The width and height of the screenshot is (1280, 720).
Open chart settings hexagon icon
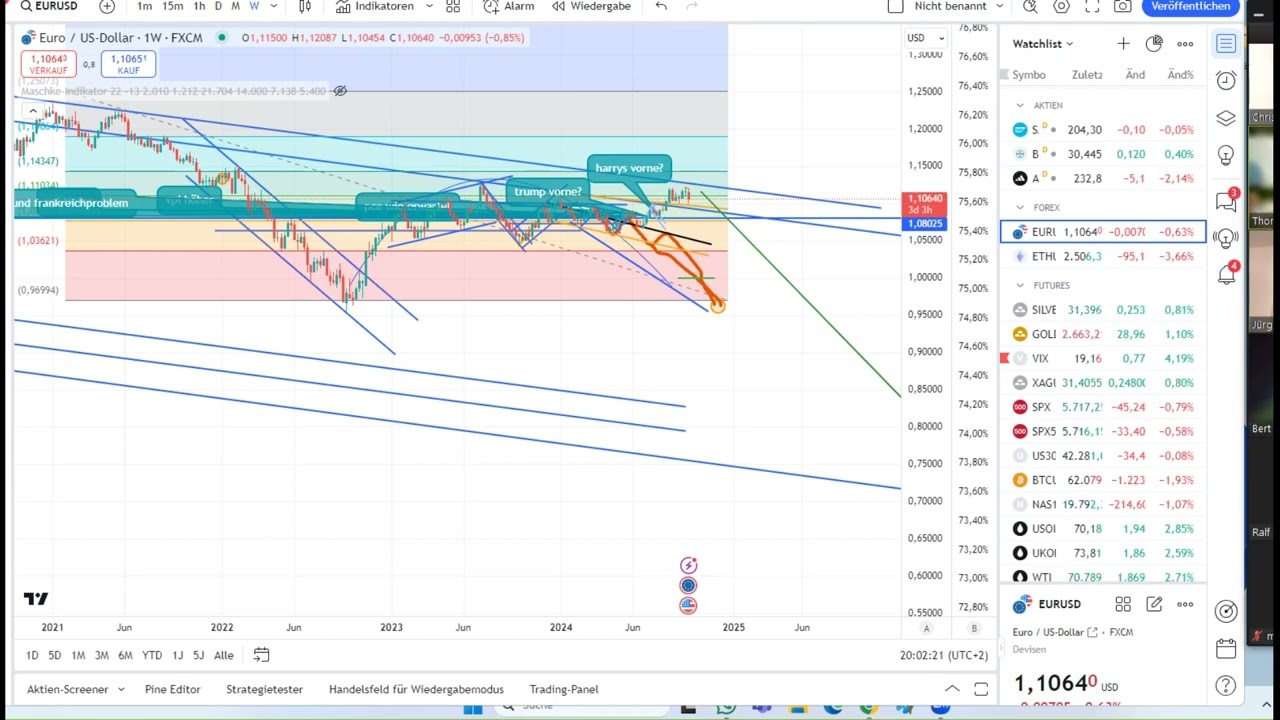point(1062,6)
